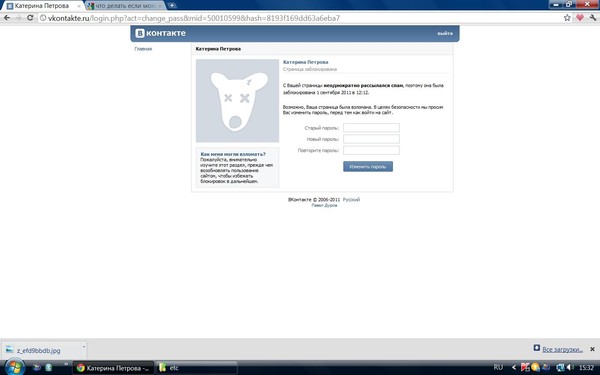Open the Главная link in sidebar
Viewport: 600px width, 375px height.
[143, 49]
